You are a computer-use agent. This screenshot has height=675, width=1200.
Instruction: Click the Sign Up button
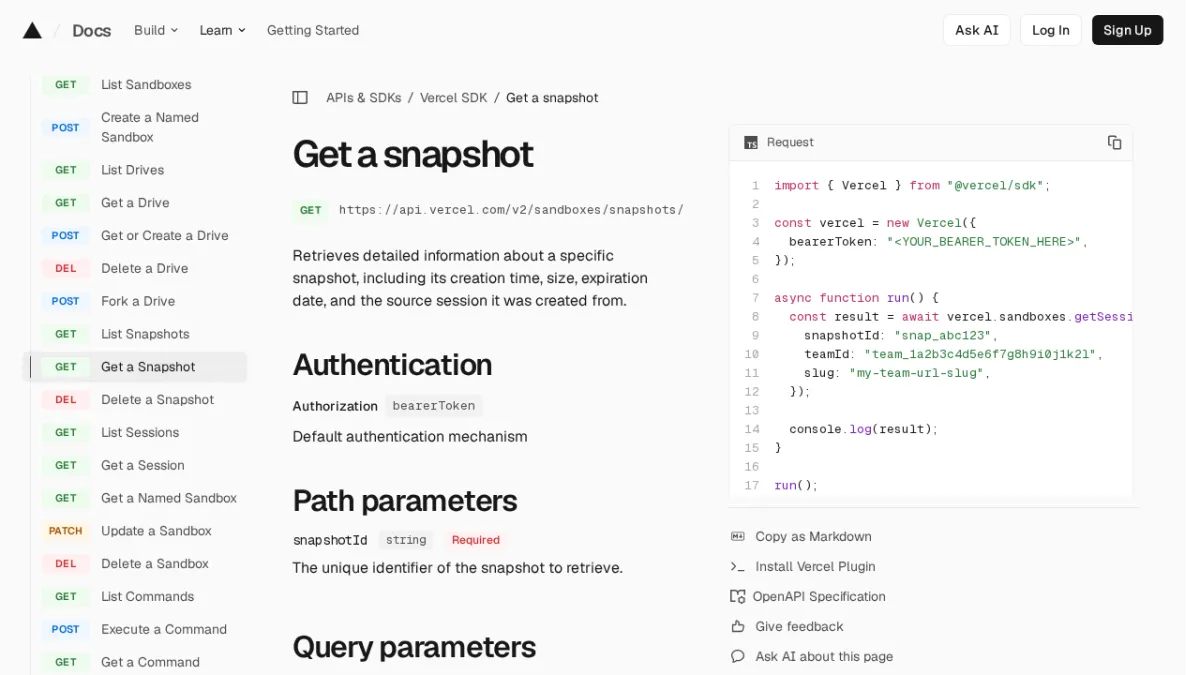pyautogui.click(x=1127, y=30)
